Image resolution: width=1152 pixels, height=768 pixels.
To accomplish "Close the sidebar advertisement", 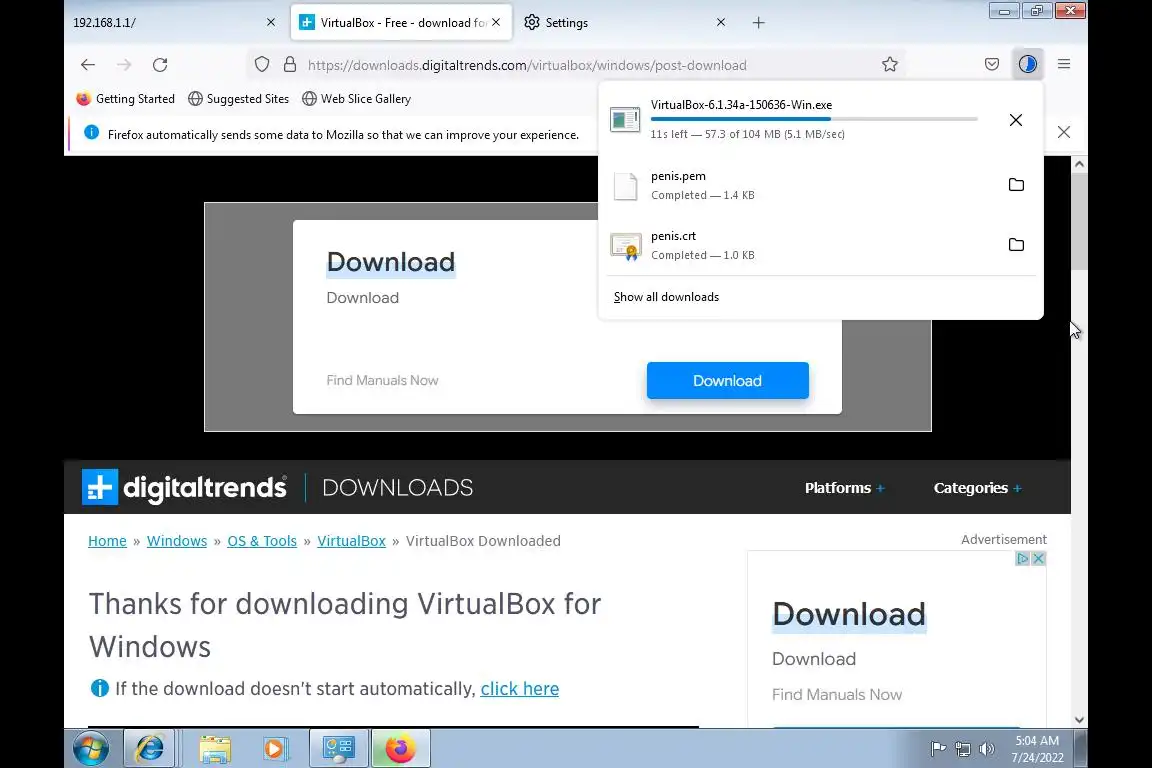I will click(x=1038, y=559).
